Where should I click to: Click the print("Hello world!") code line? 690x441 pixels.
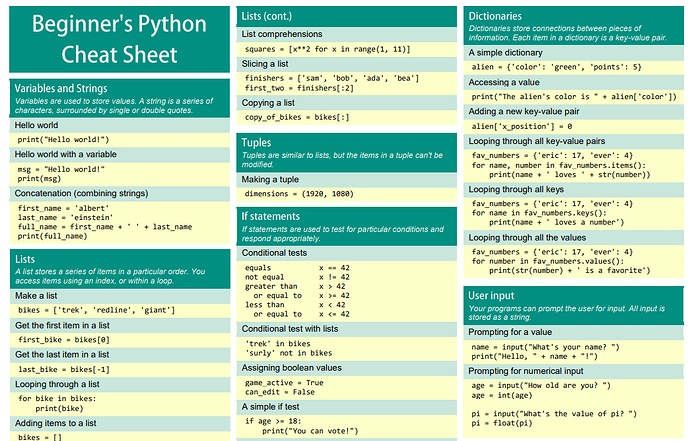(63, 140)
